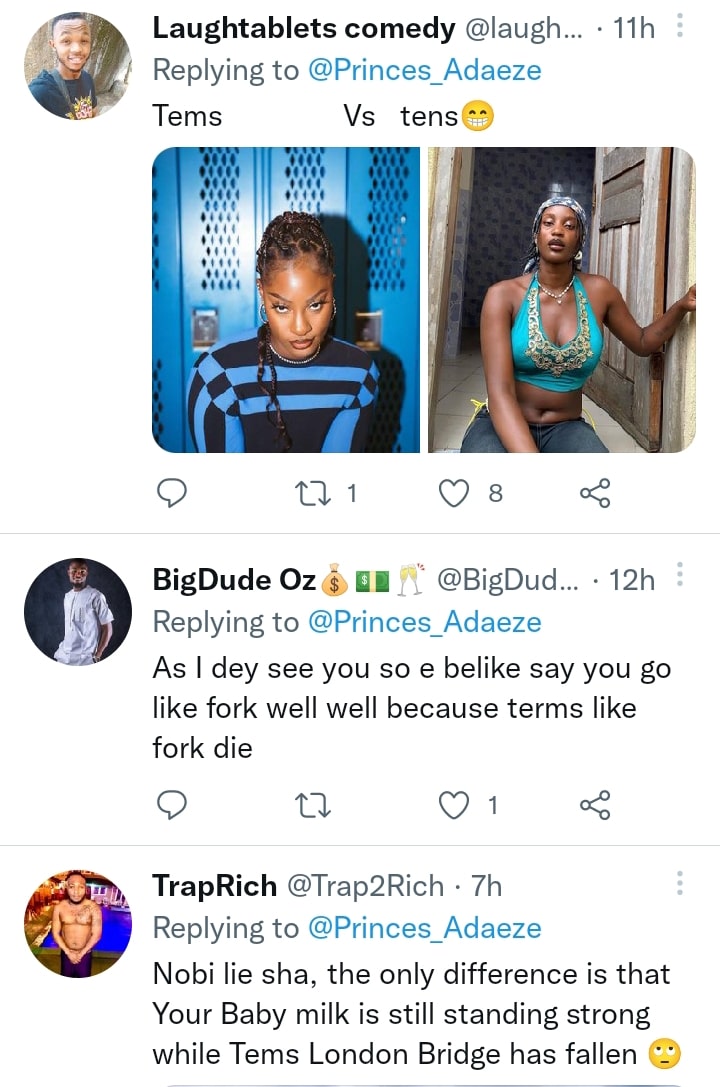The width and height of the screenshot is (720, 1087).
Task: Open @Princes_Adaeze link in Laughtablets reply
Action: (425, 70)
